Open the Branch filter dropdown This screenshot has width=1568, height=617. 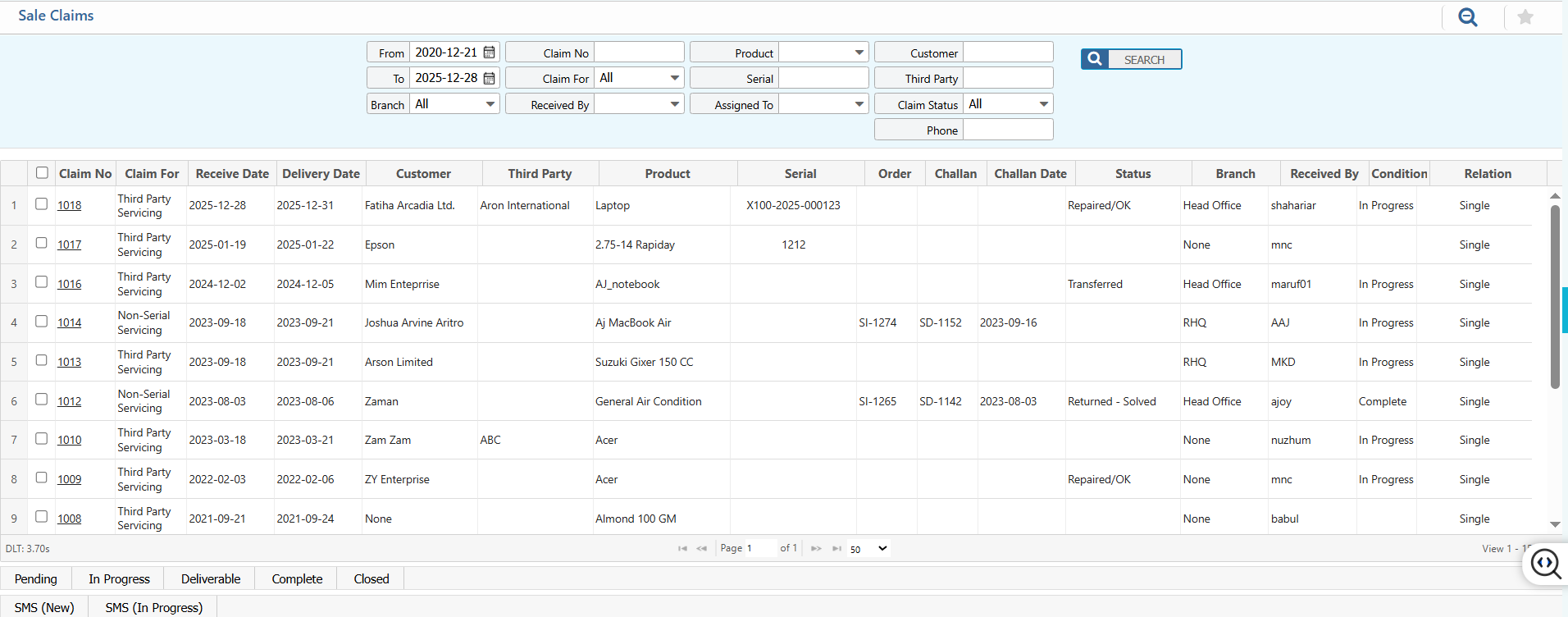(454, 104)
